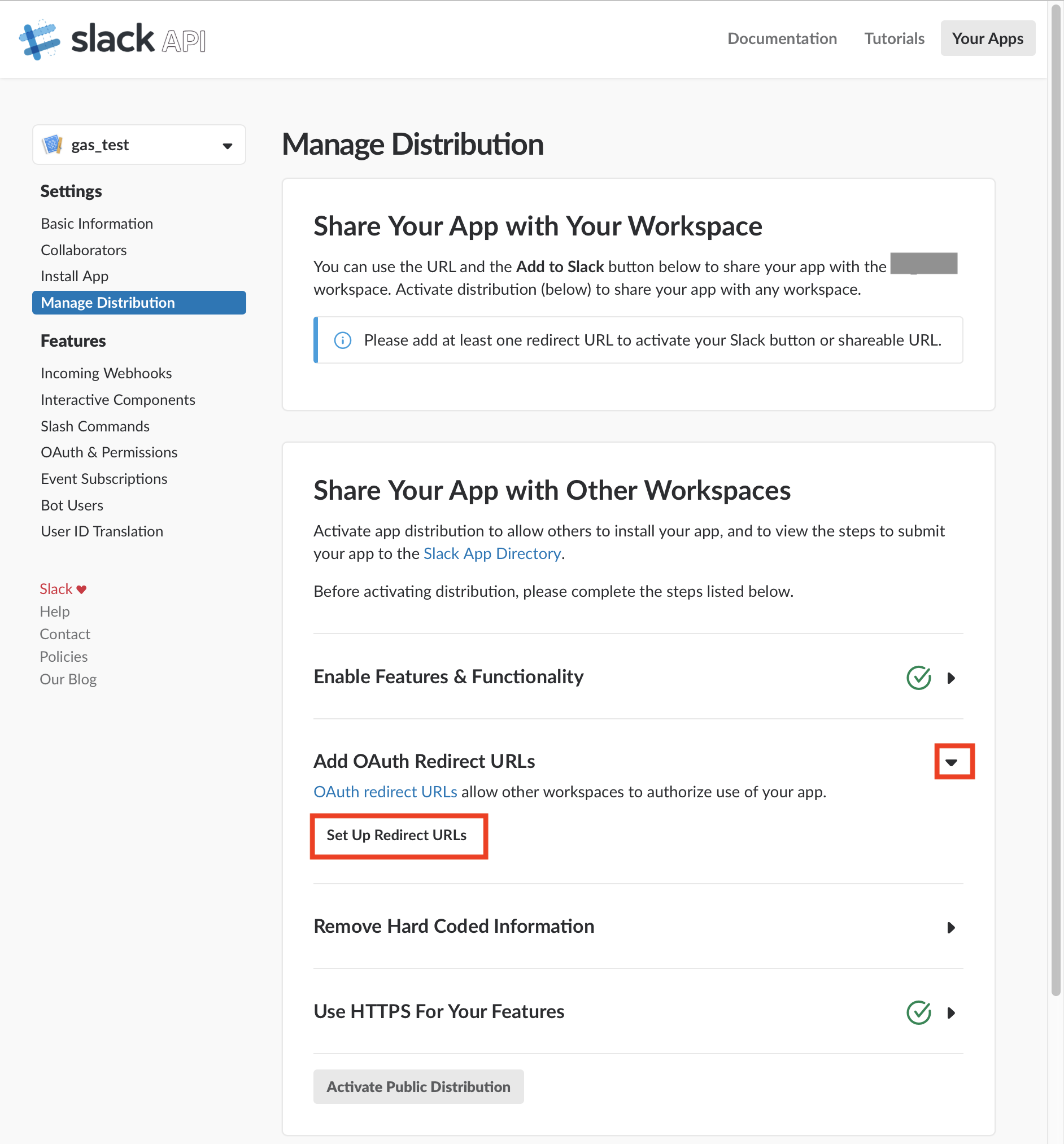The height and width of the screenshot is (1144, 1064).
Task: Open the Documentation nav item
Action: [782, 38]
